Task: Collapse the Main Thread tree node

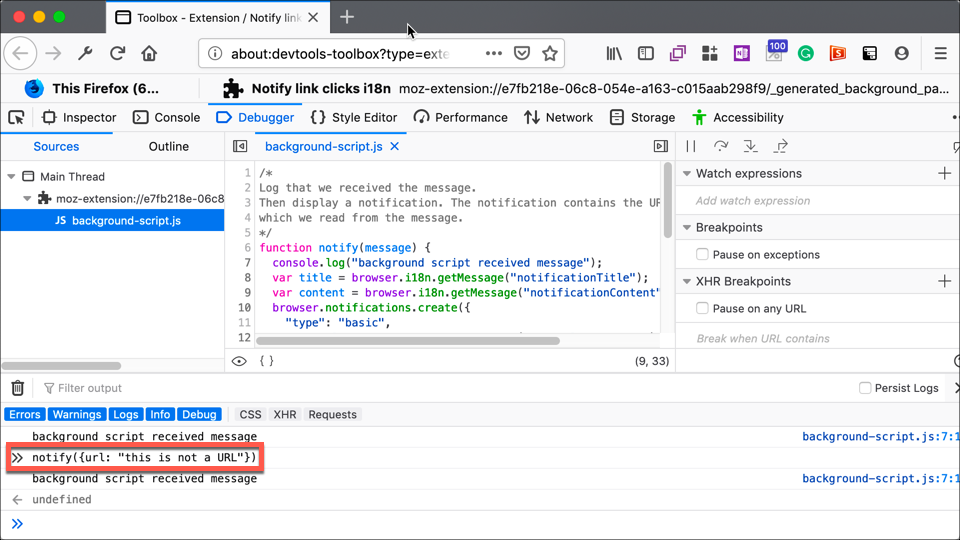Action: pyautogui.click(x=12, y=177)
